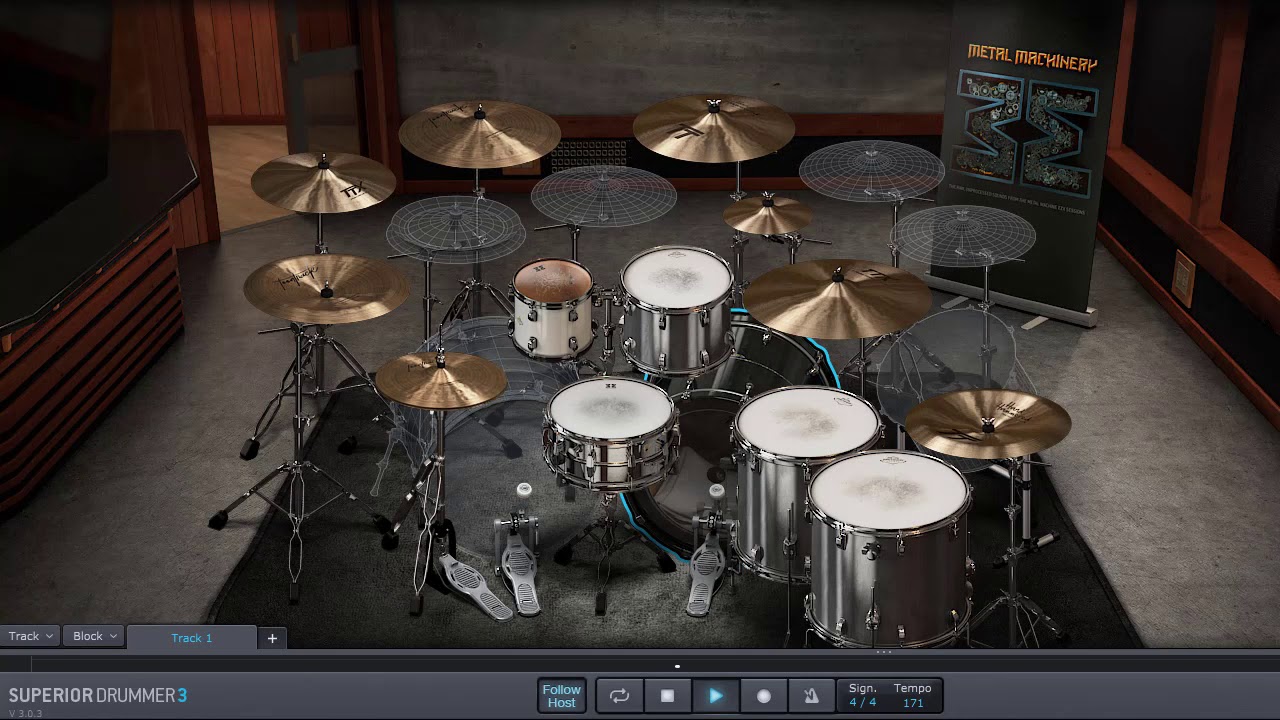Edit the tempo value 171
The image size is (1280, 720).
(912, 703)
